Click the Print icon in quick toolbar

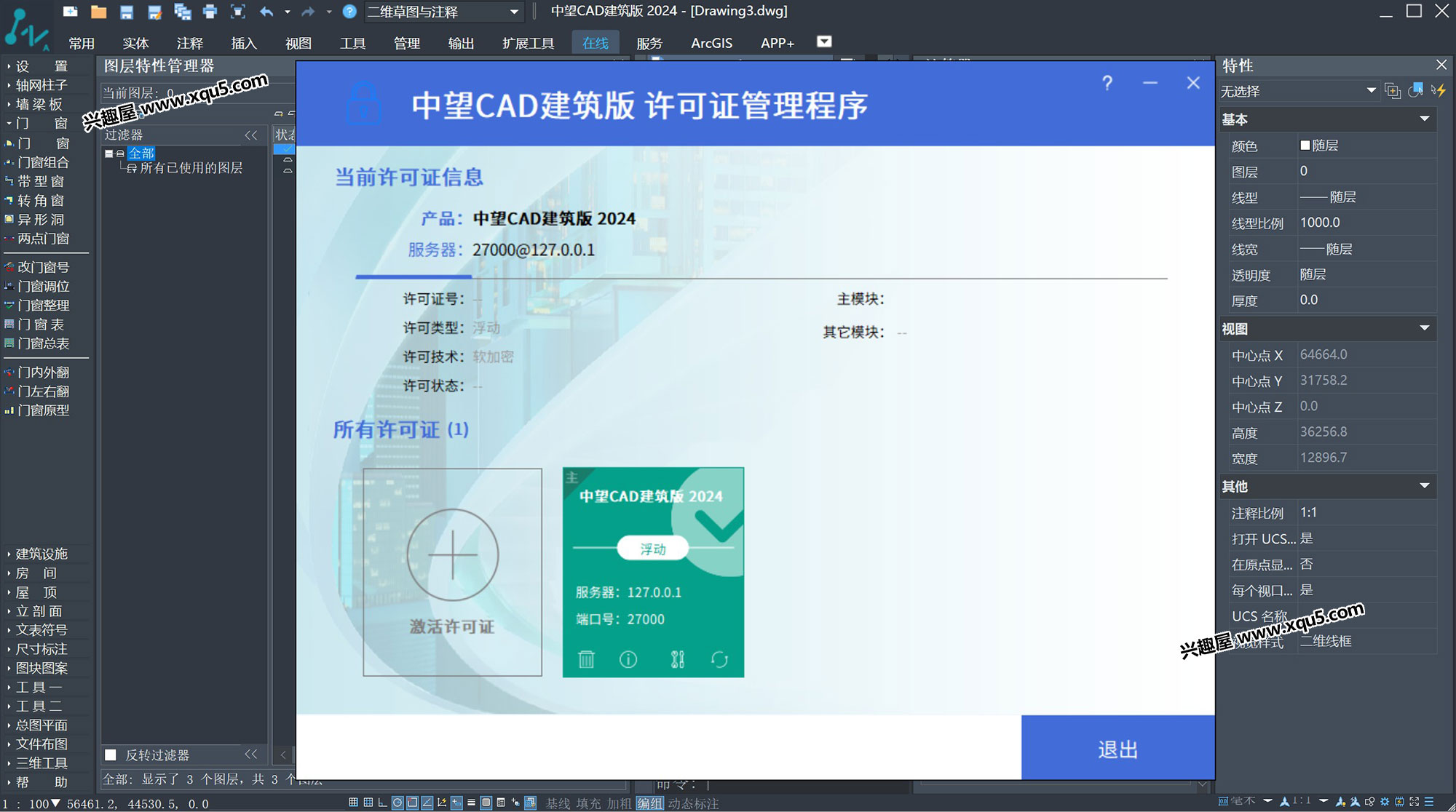tap(210, 12)
